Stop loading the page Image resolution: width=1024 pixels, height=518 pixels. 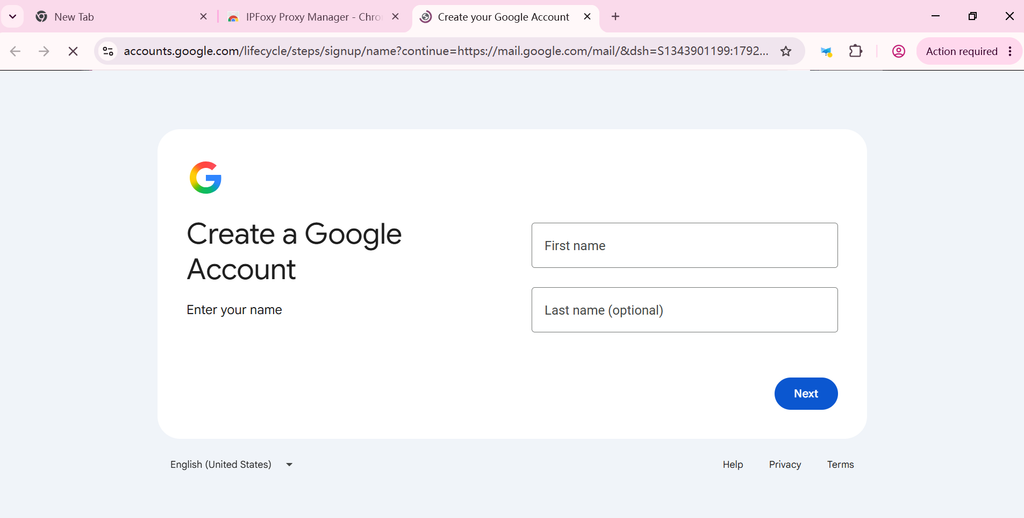72,51
